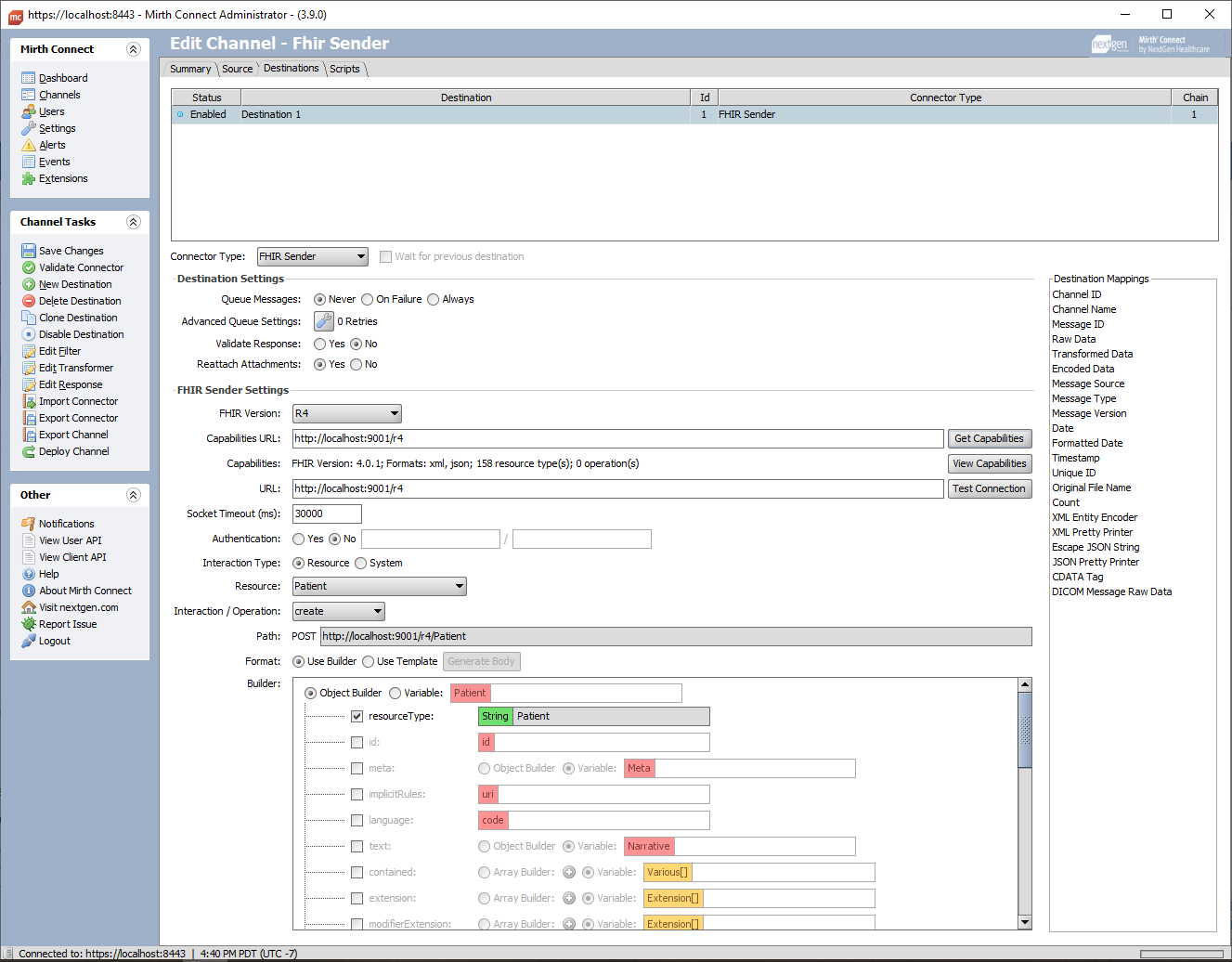Select Use Template format option
The width and height of the screenshot is (1232, 962).
369,661
